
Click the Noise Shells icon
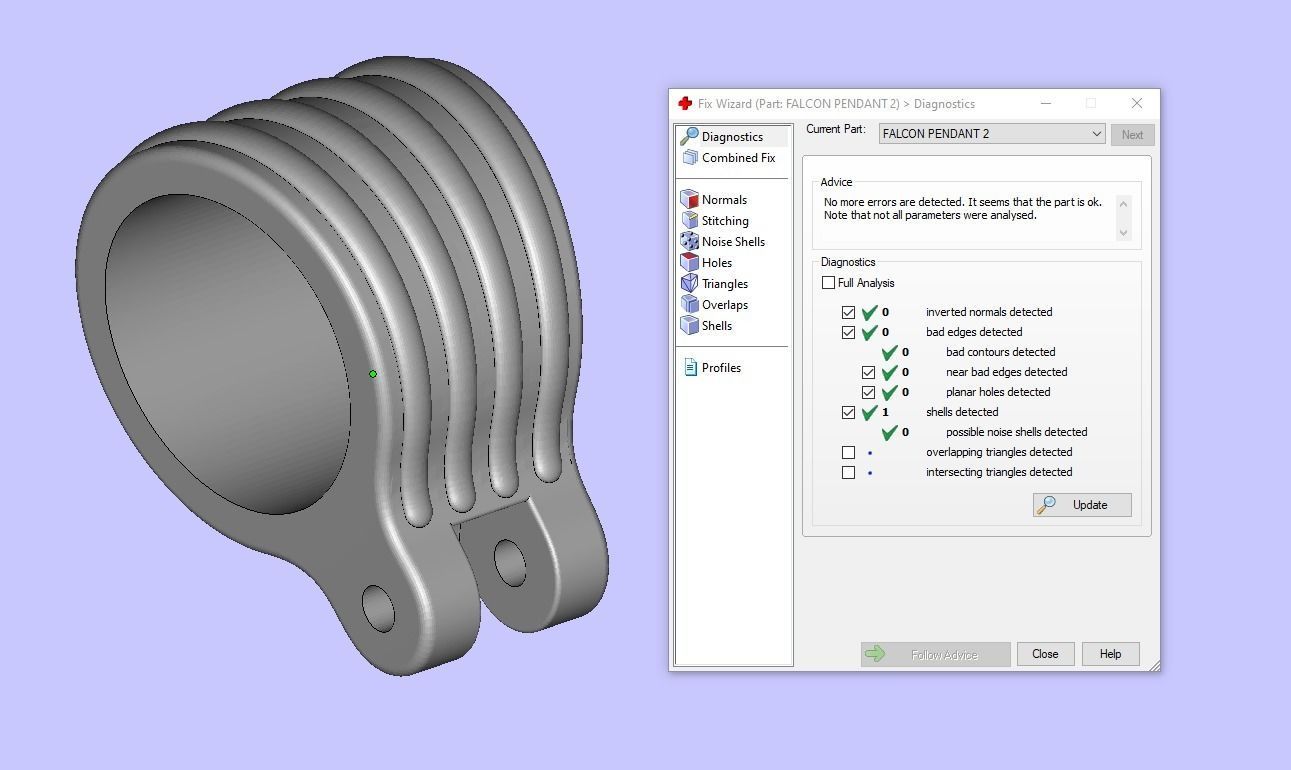pyautogui.click(x=689, y=241)
